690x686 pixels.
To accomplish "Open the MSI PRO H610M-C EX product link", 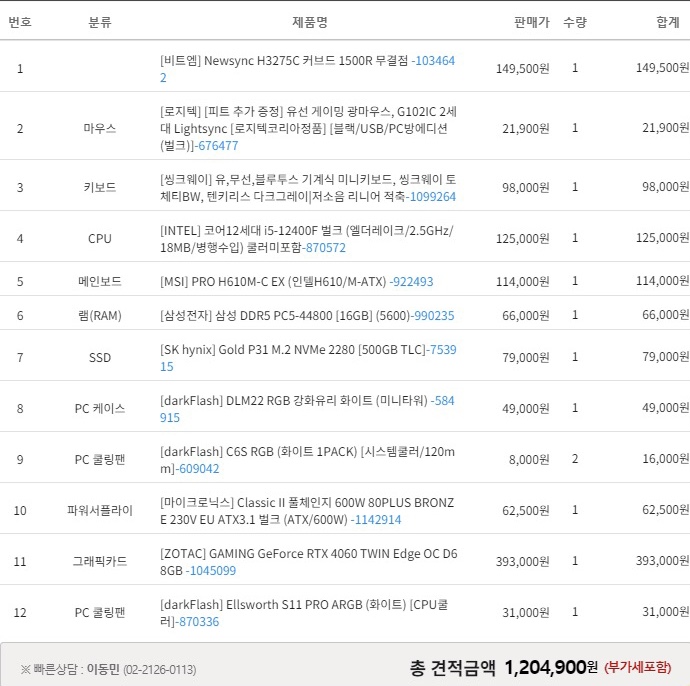I will click(x=297, y=282).
